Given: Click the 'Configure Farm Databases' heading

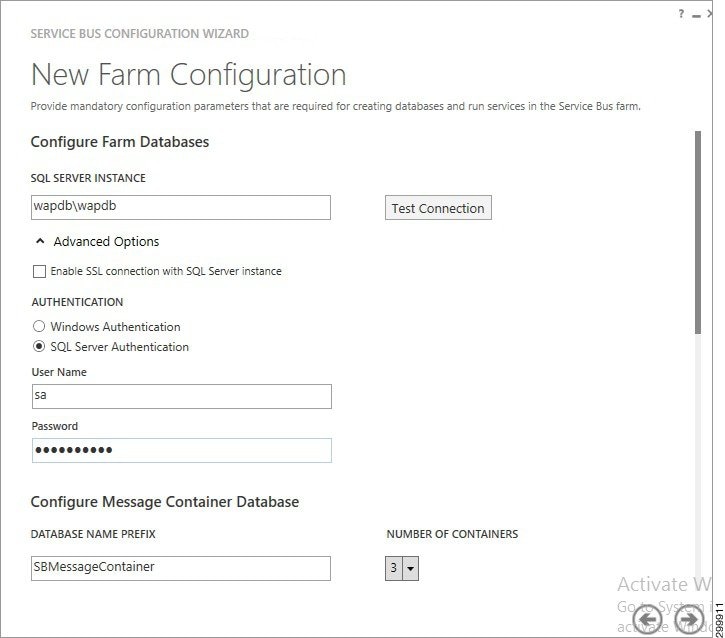Looking at the screenshot, I should tap(120, 141).
